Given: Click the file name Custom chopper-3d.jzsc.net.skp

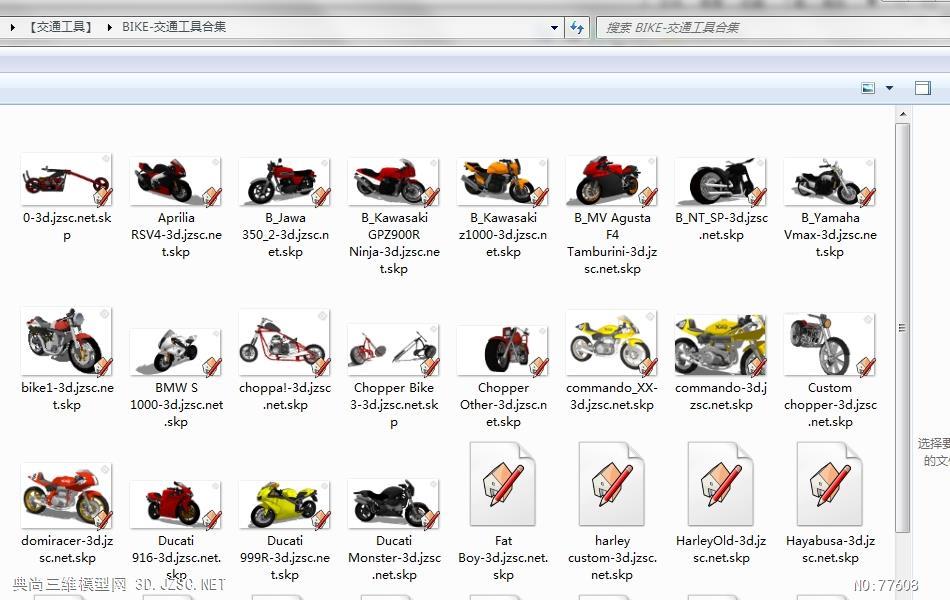Looking at the screenshot, I should pyautogui.click(x=830, y=404).
